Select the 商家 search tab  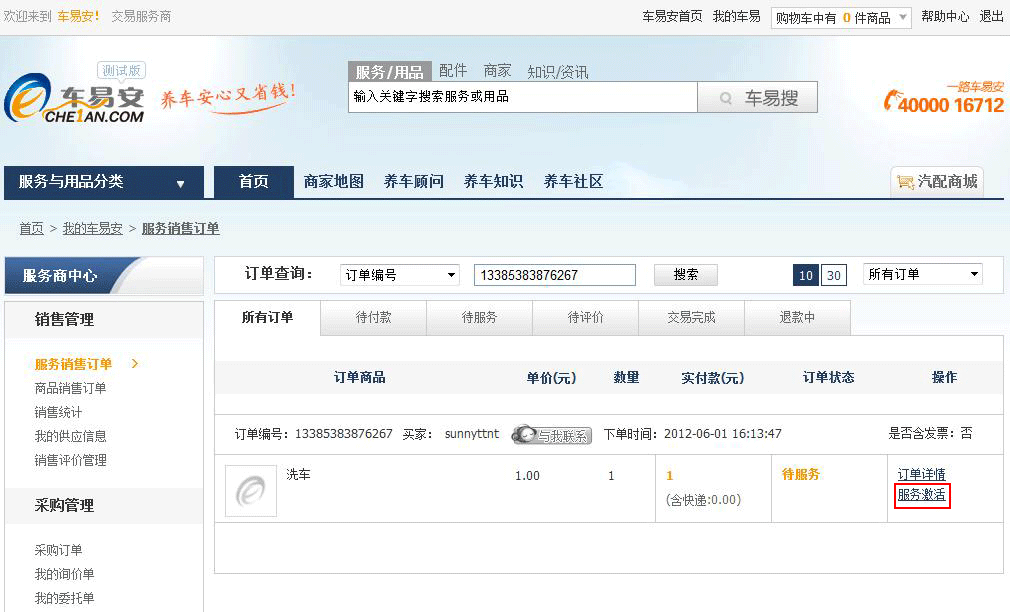497,71
